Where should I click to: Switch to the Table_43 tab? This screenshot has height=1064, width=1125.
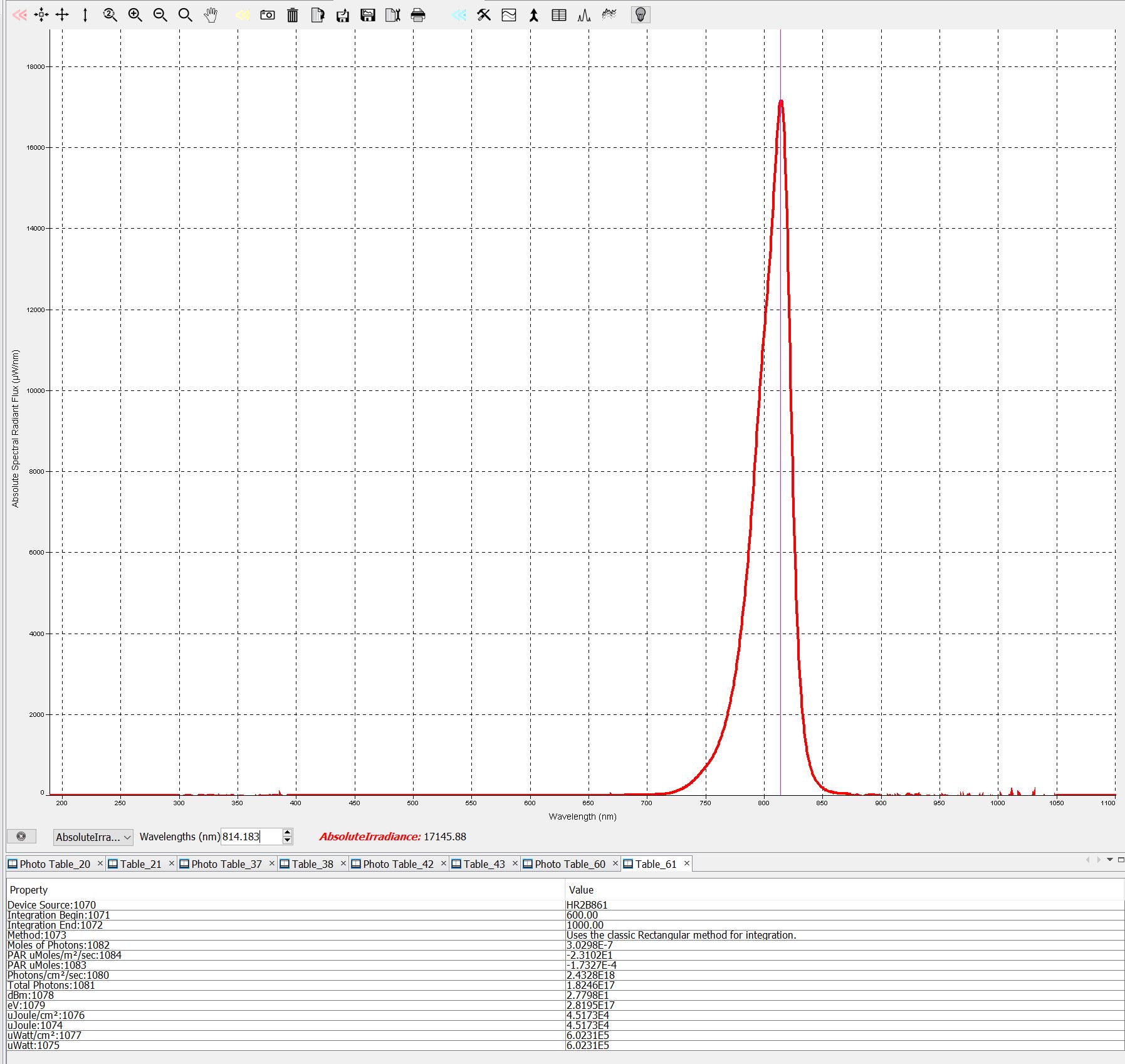[x=484, y=864]
